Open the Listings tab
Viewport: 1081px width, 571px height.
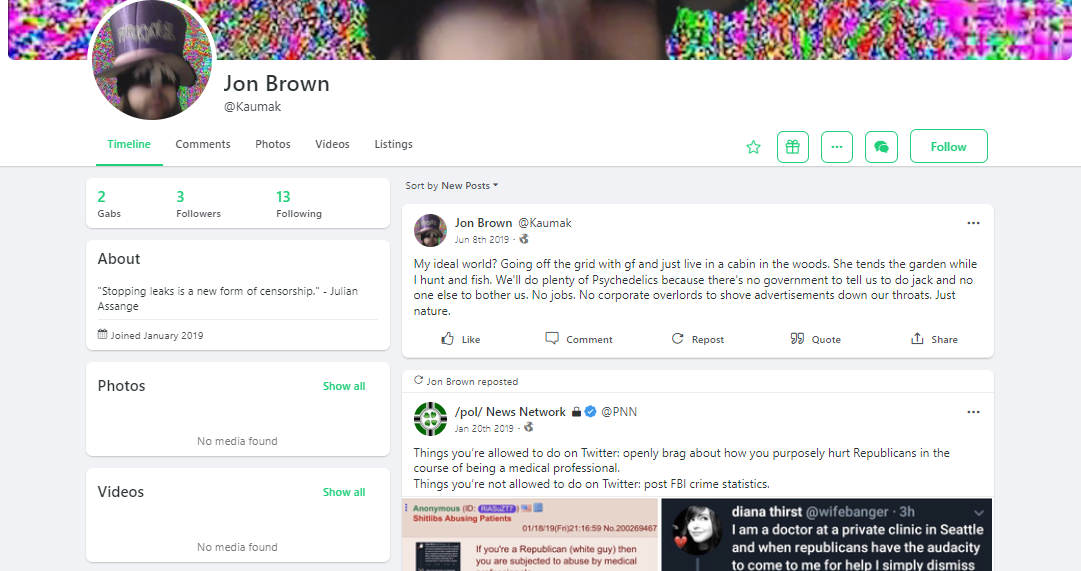tap(394, 144)
